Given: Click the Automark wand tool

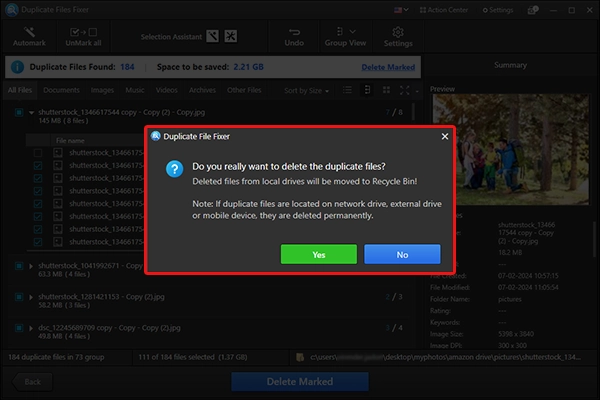Looking at the screenshot, I should coord(29,37).
